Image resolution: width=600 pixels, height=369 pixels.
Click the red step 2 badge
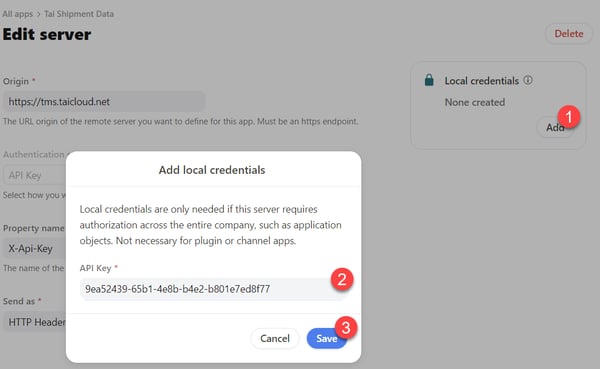coord(342,279)
